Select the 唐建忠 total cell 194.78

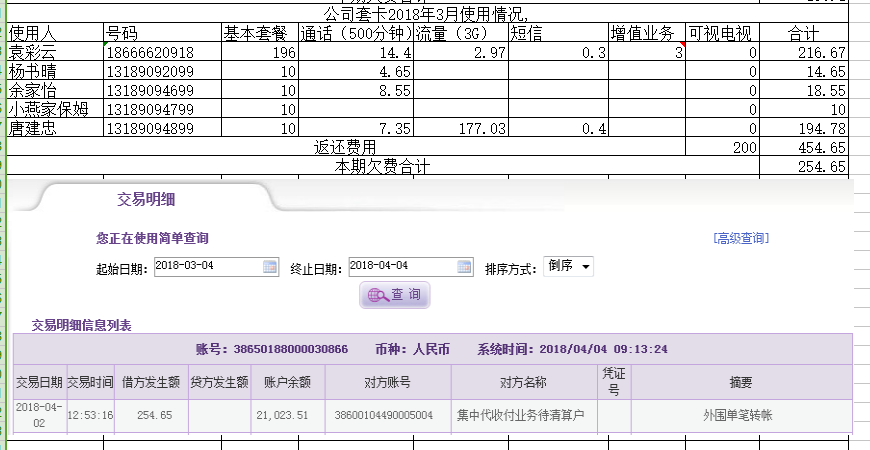(804, 128)
